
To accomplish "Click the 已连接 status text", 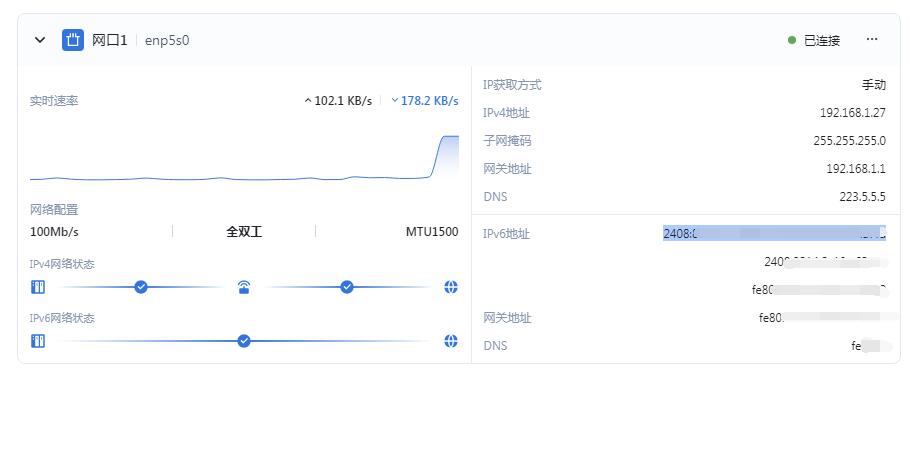I will pyautogui.click(x=822, y=41).
